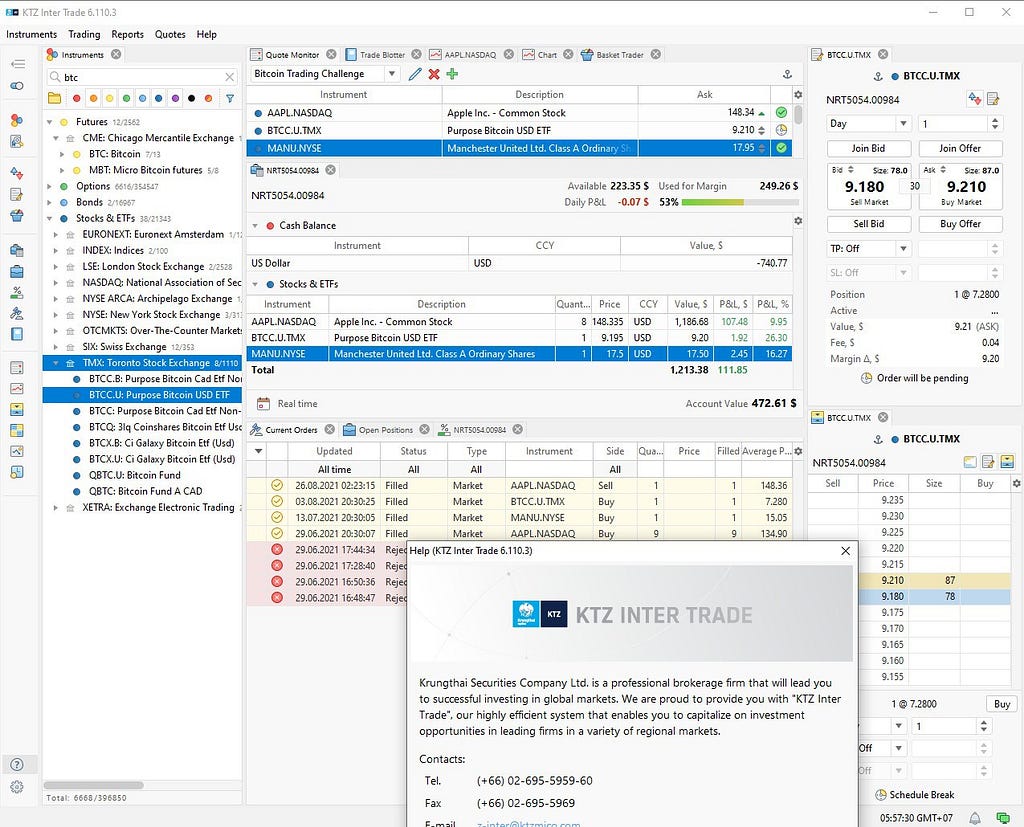The height and width of the screenshot is (827, 1024).
Task: Expand the Bonds tree group
Action: (x=50, y=203)
